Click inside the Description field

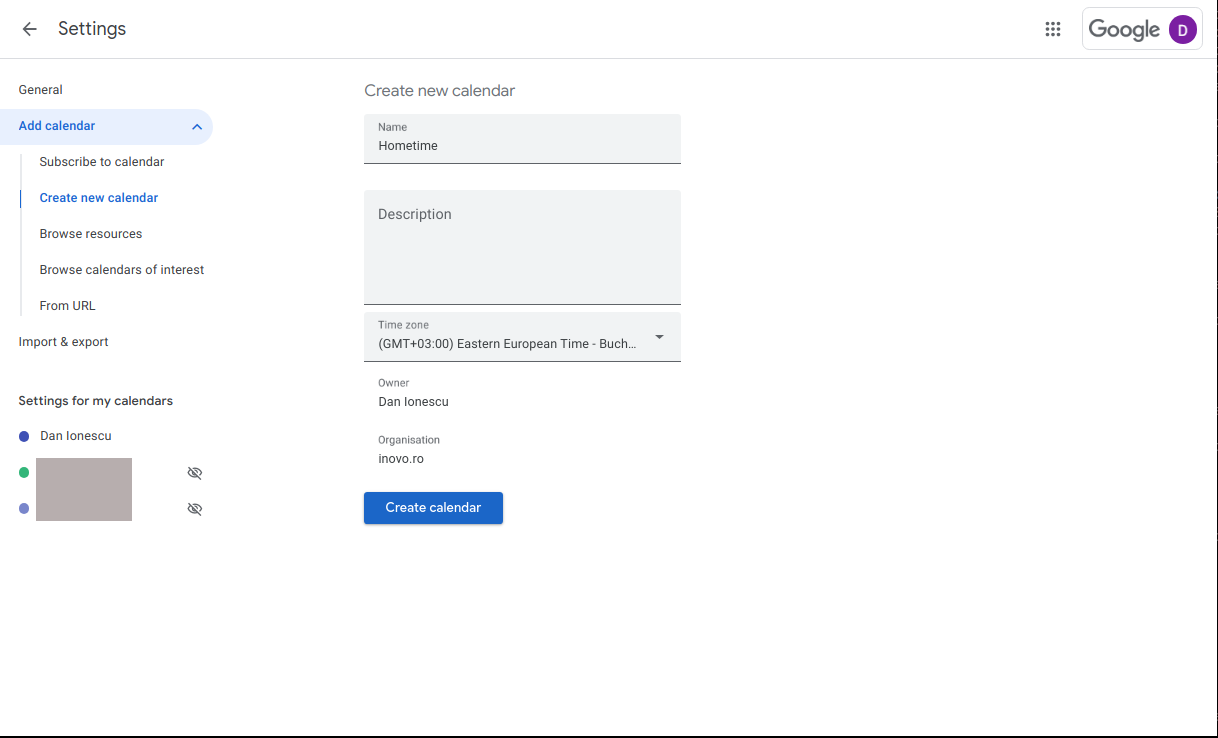(522, 247)
